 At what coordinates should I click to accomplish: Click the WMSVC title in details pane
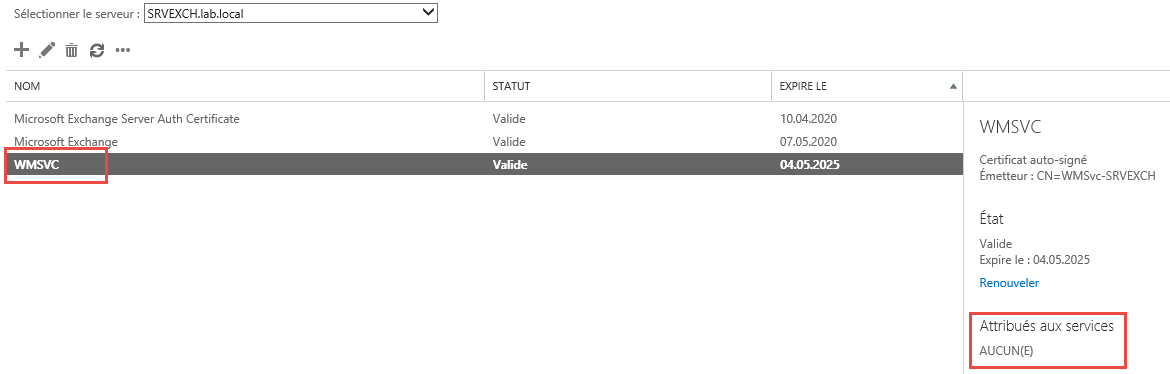pos(1010,127)
